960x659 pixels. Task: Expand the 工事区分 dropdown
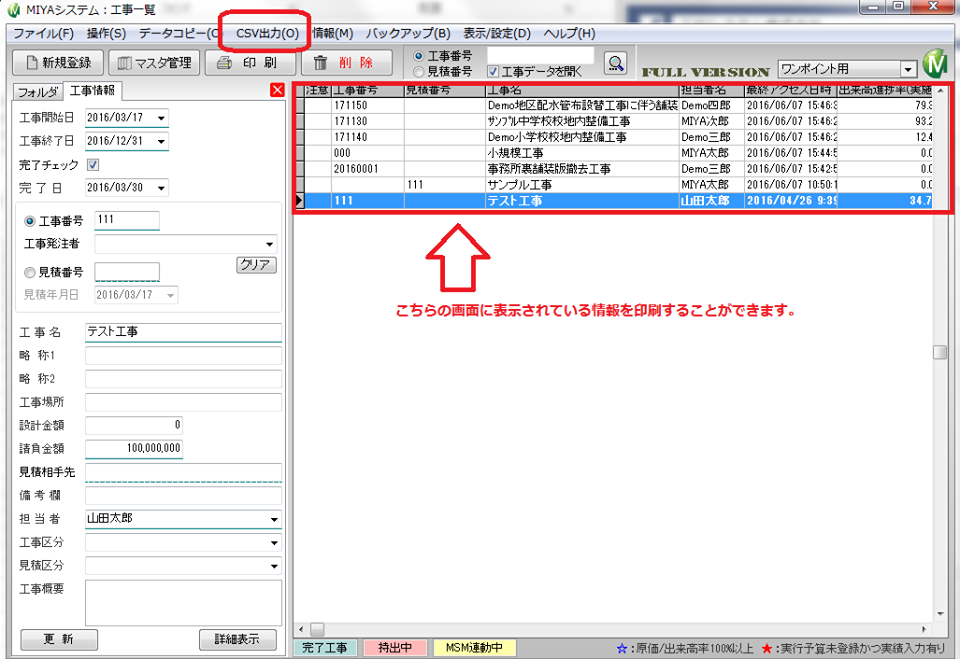[x=274, y=543]
